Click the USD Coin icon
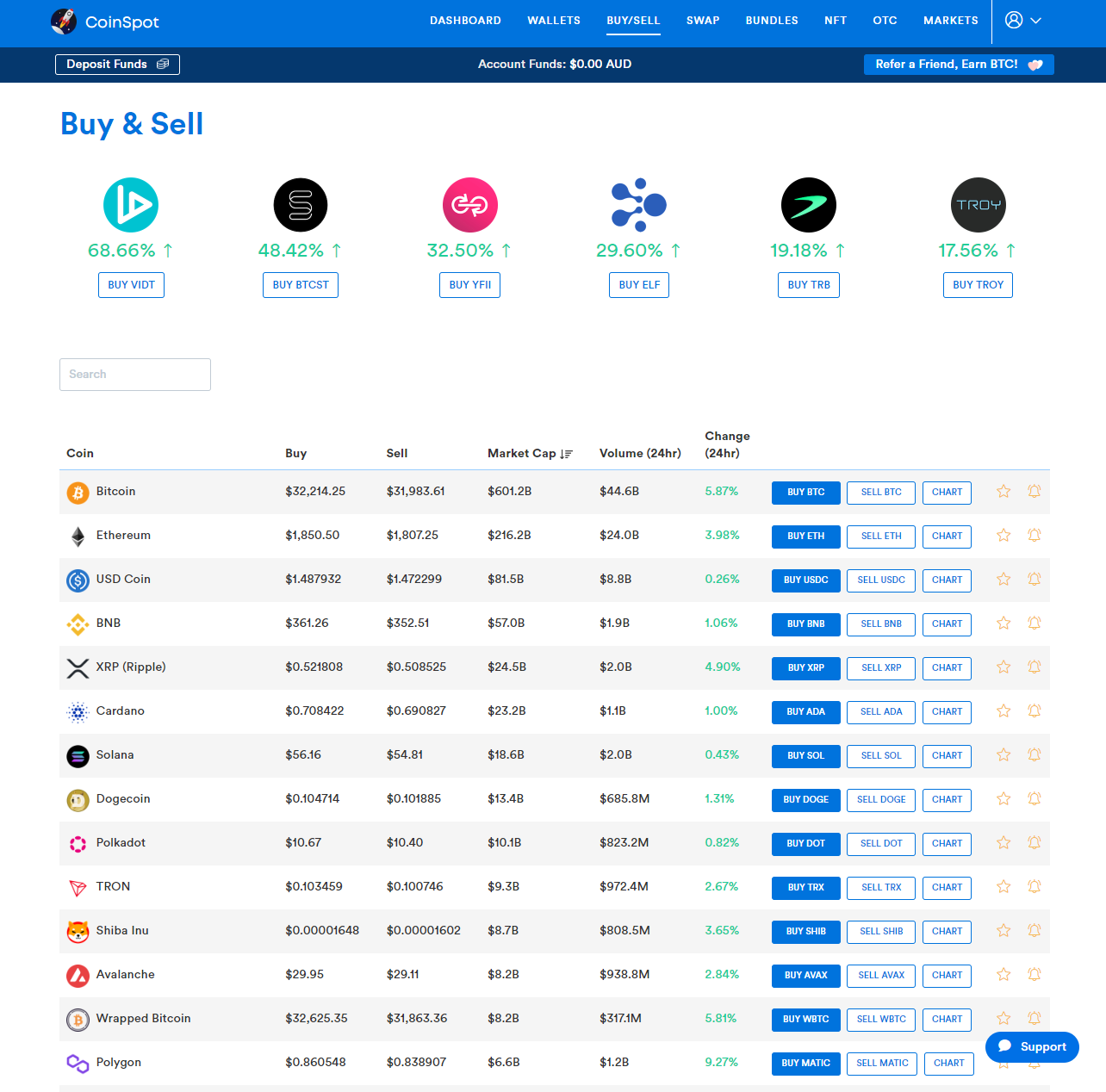Image resolution: width=1106 pixels, height=1092 pixels. tap(78, 580)
